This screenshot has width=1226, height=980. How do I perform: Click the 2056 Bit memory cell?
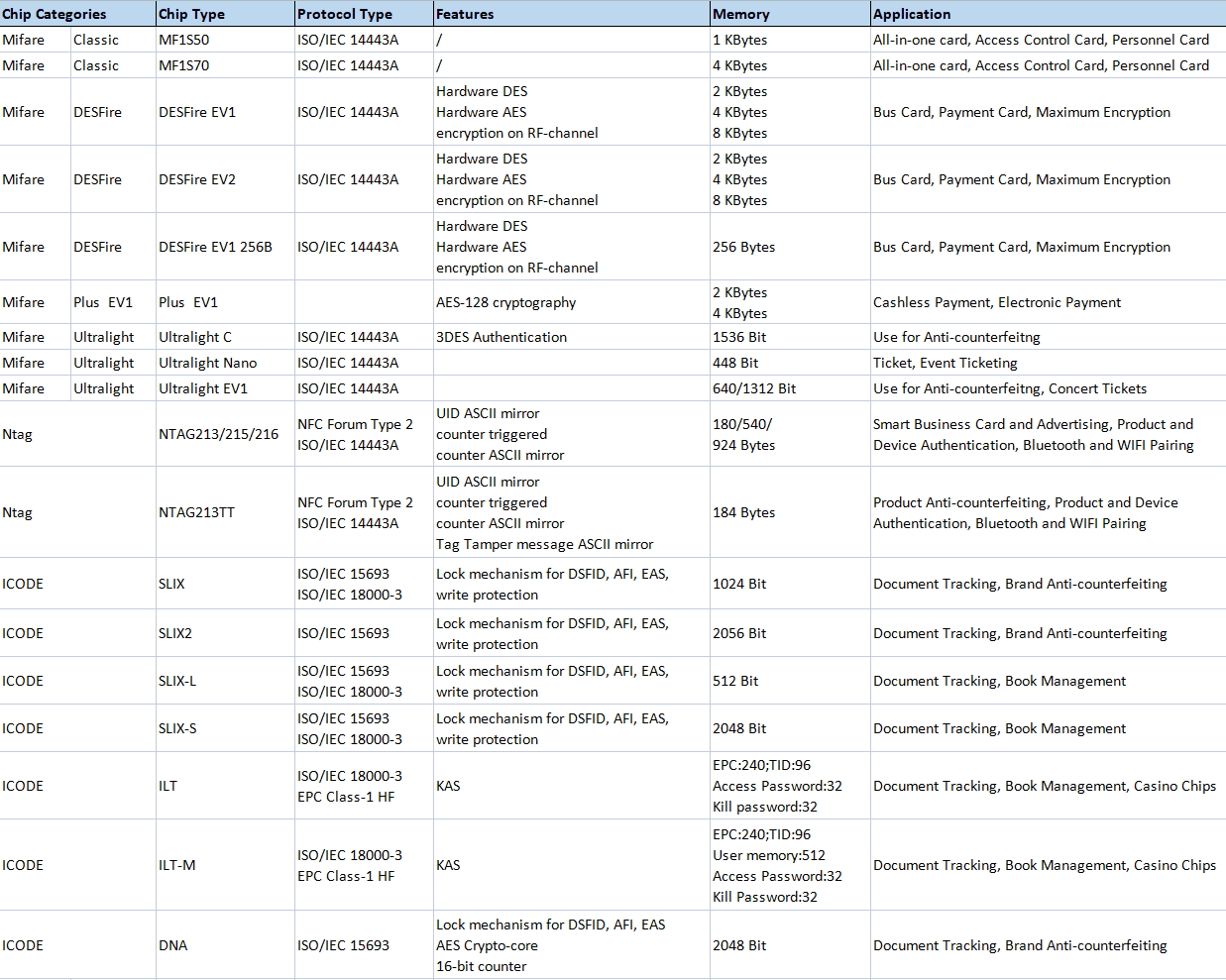pos(739,633)
